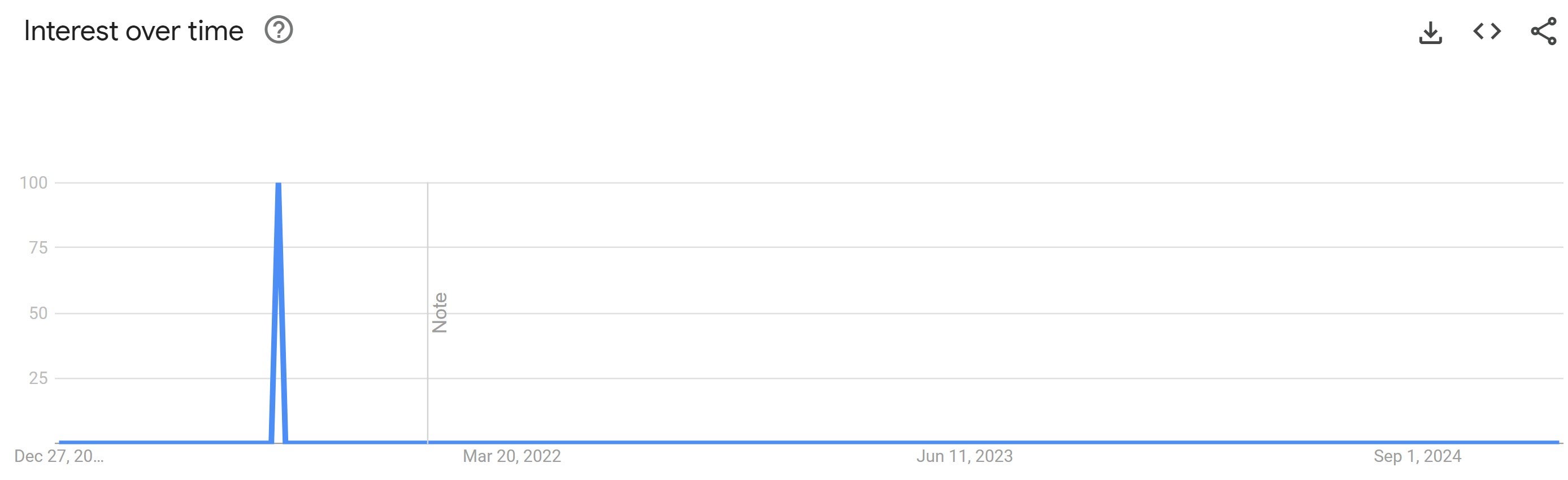Click the truncated Dec 27 date label
The height and width of the screenshot is (480, 1568).
click(x=59, y=456)
